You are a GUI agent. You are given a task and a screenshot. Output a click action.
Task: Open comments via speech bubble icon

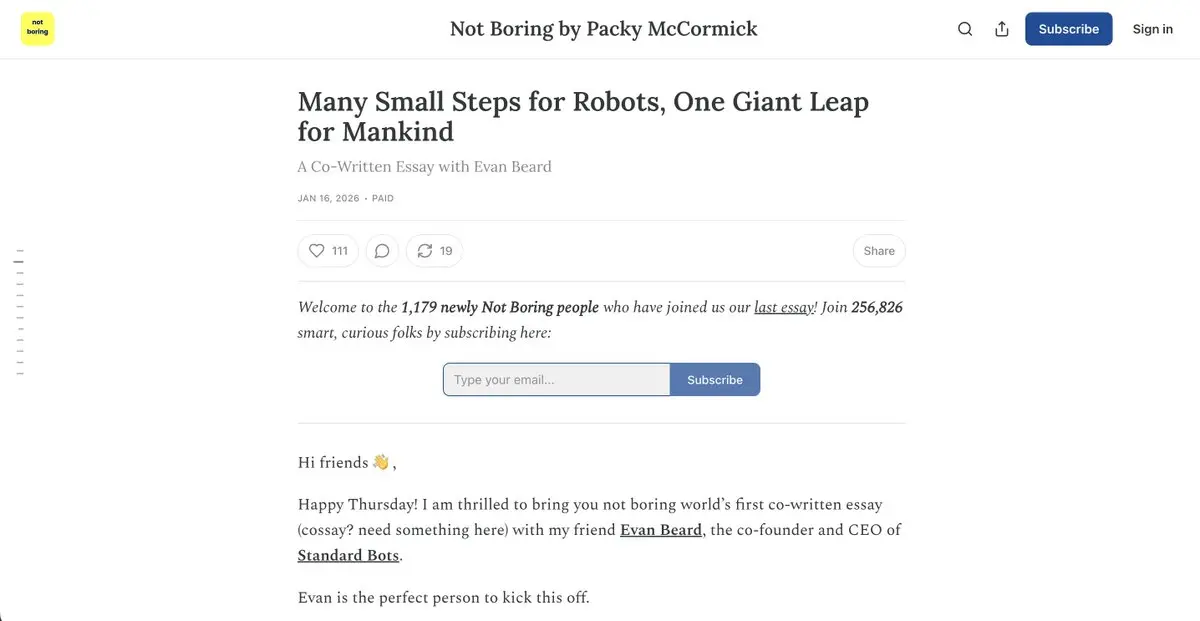coord(382,251)
